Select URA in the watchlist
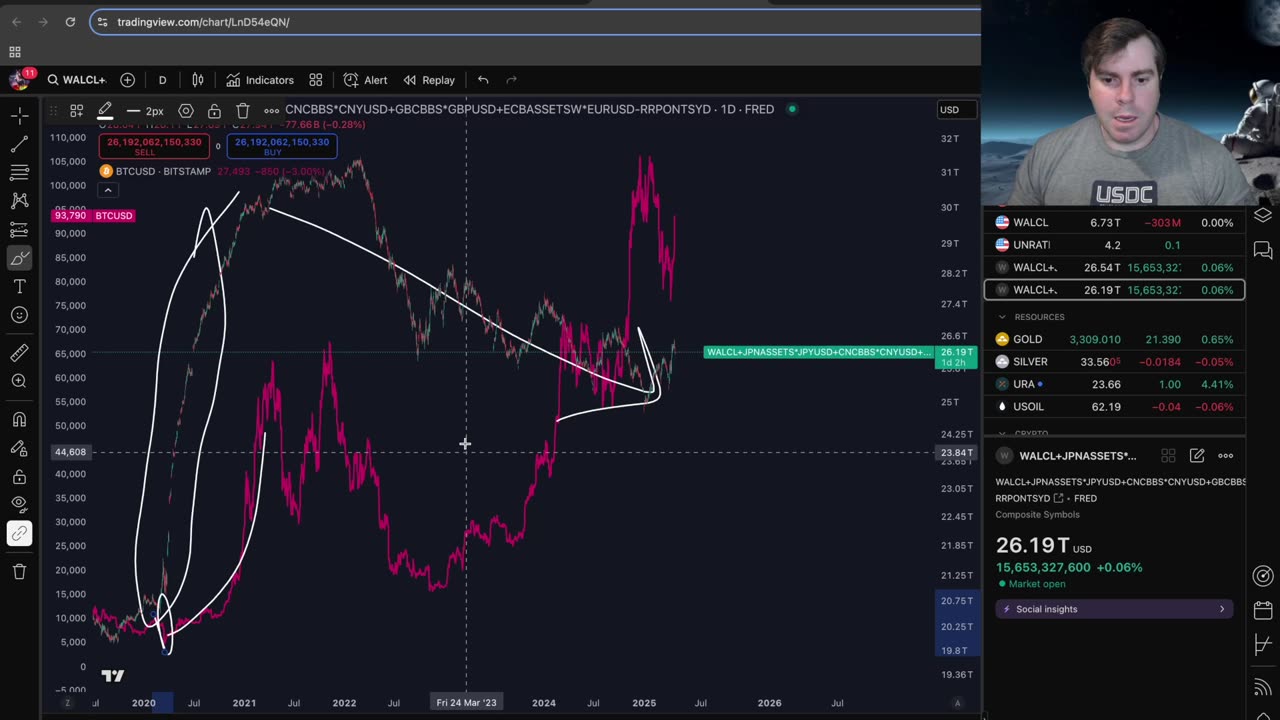This screenshot has width=1280, height=720. (1114, 385)
